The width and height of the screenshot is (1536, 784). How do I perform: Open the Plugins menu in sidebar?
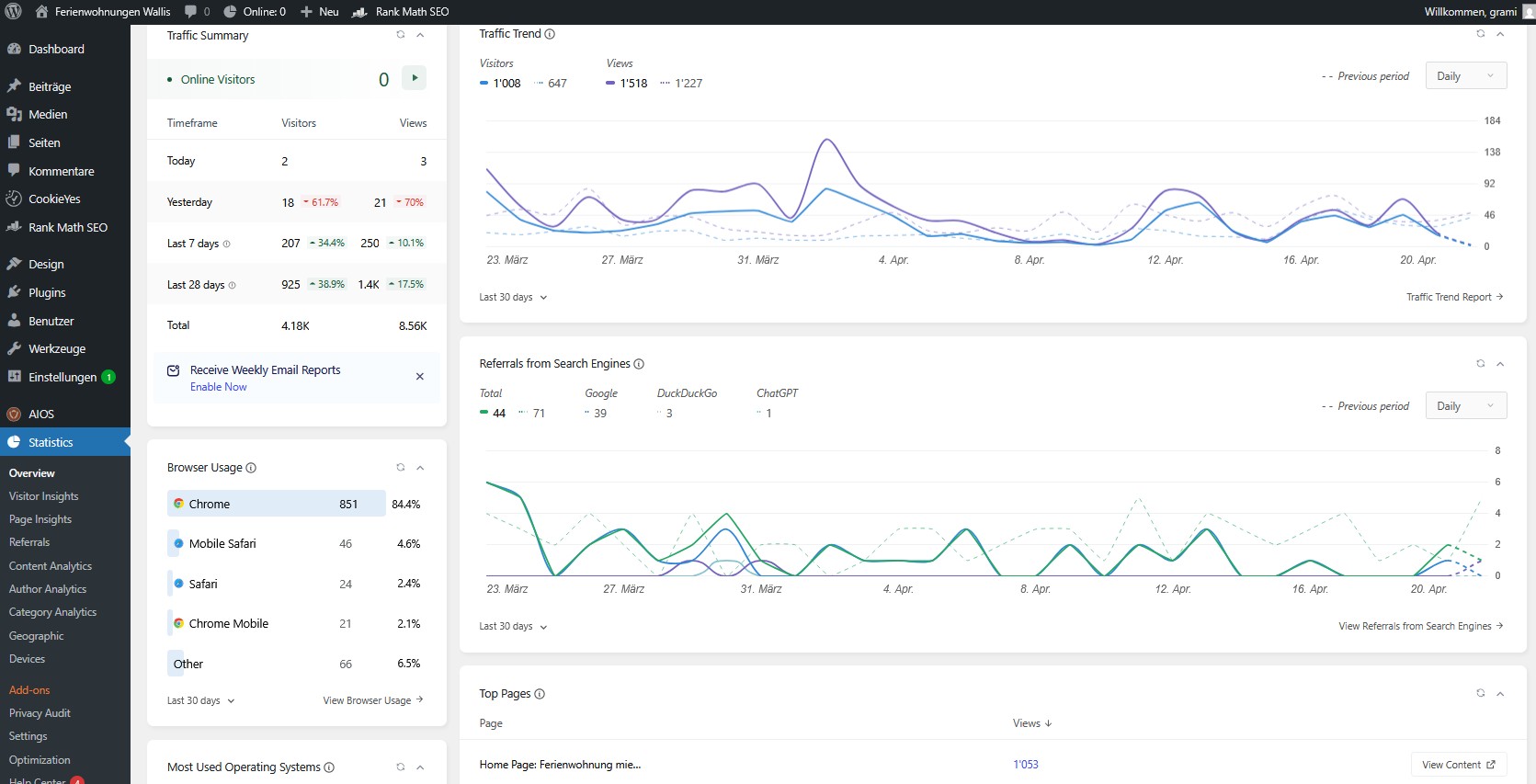(x=47, y=293)
